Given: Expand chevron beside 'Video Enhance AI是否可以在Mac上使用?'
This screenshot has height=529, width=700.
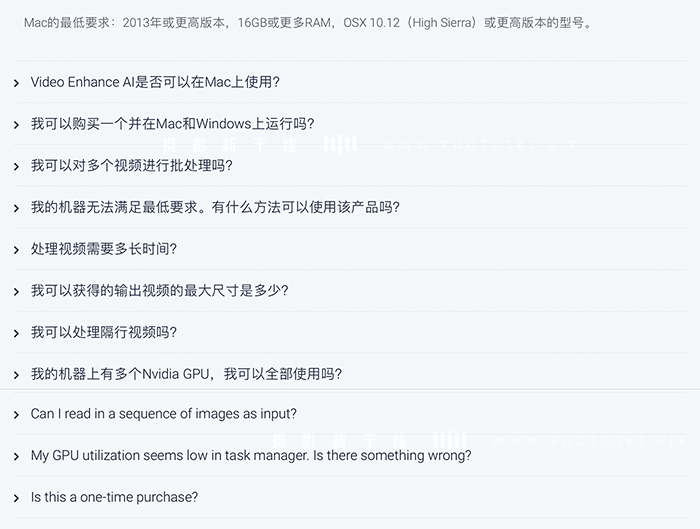Looking at the screenshot, I should coord(17,83).
